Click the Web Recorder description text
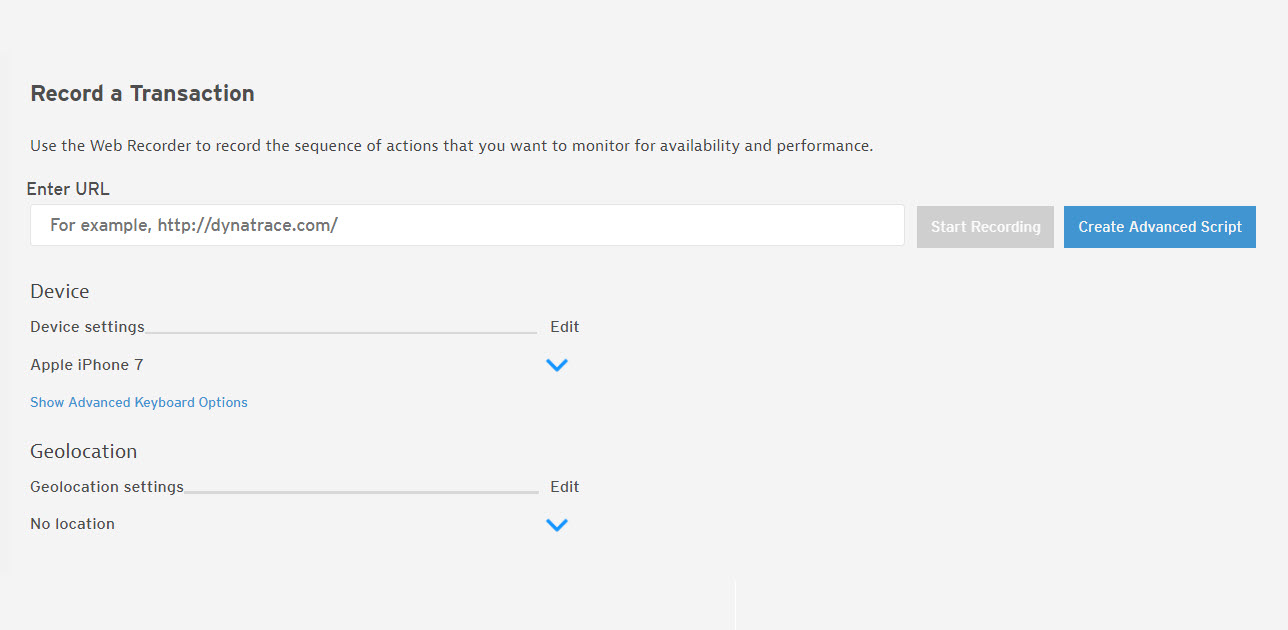Screen dimensions: 1288x630 (x=452, y=146)
